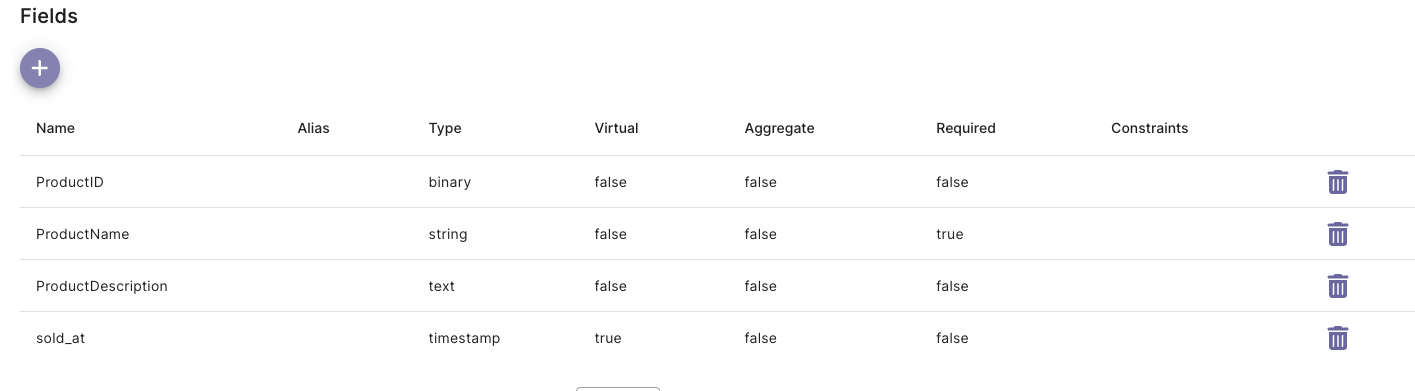This screenshot has height=391, width=1415.
Task: Open the sold_at row
Action: click(717, 338)
